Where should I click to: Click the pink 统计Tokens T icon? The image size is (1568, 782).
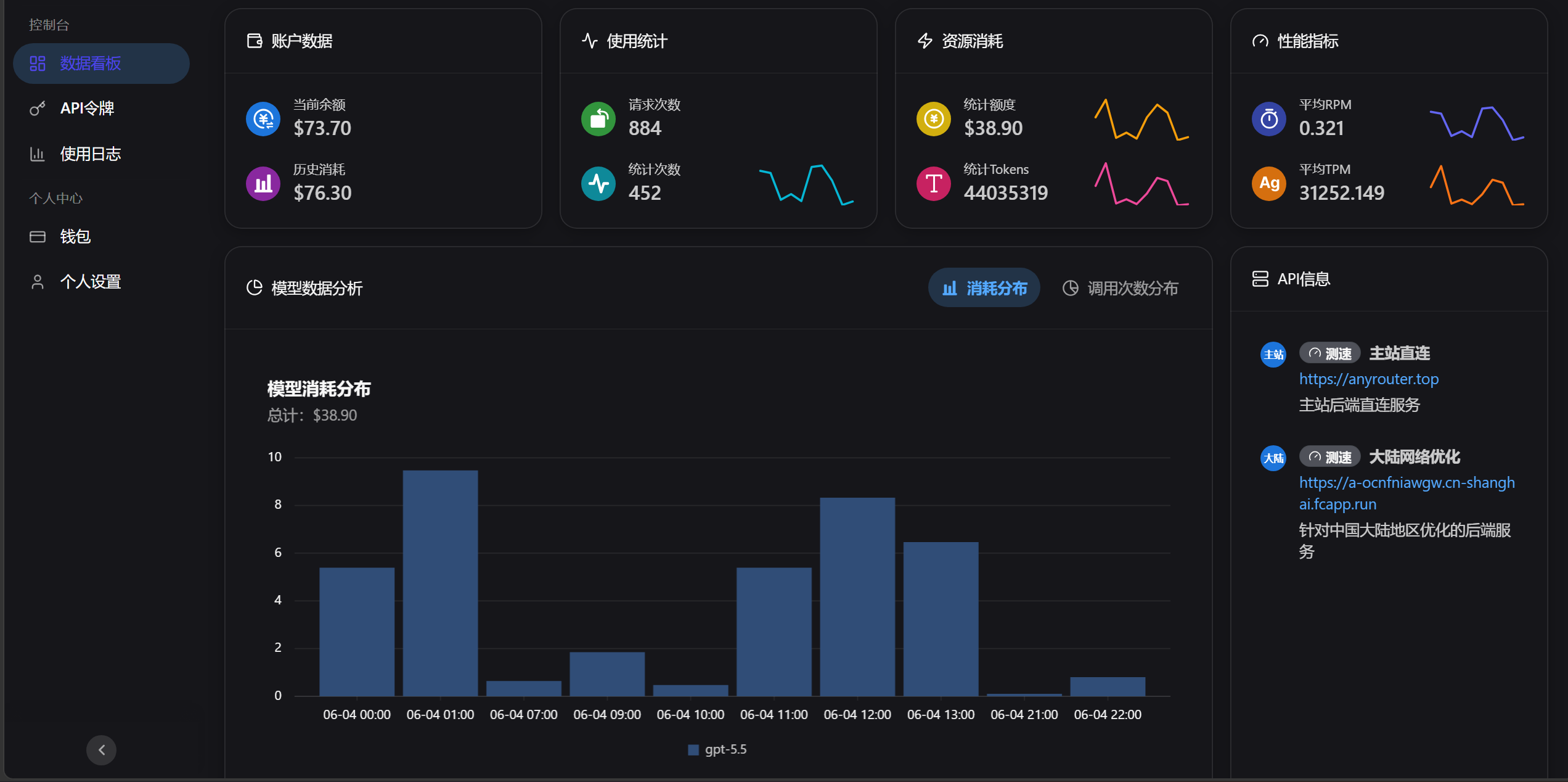(934, 184)
